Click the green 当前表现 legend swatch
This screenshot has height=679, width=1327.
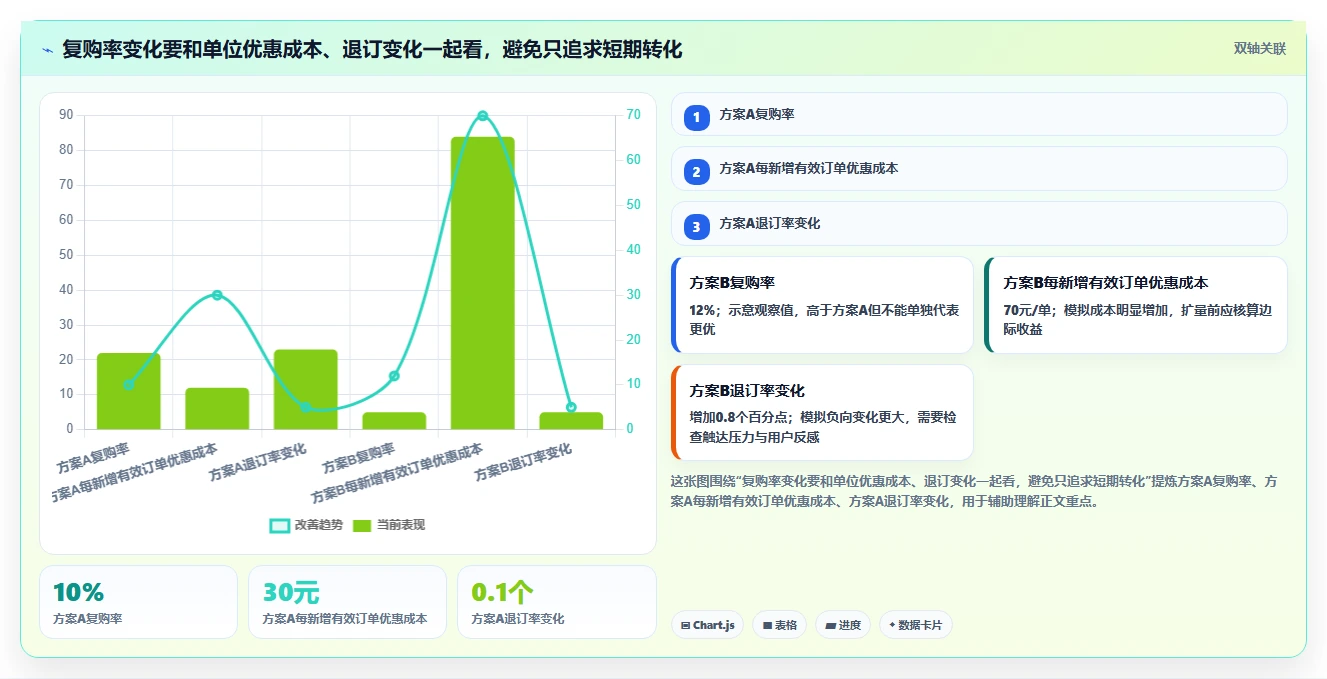pos(362,525)
